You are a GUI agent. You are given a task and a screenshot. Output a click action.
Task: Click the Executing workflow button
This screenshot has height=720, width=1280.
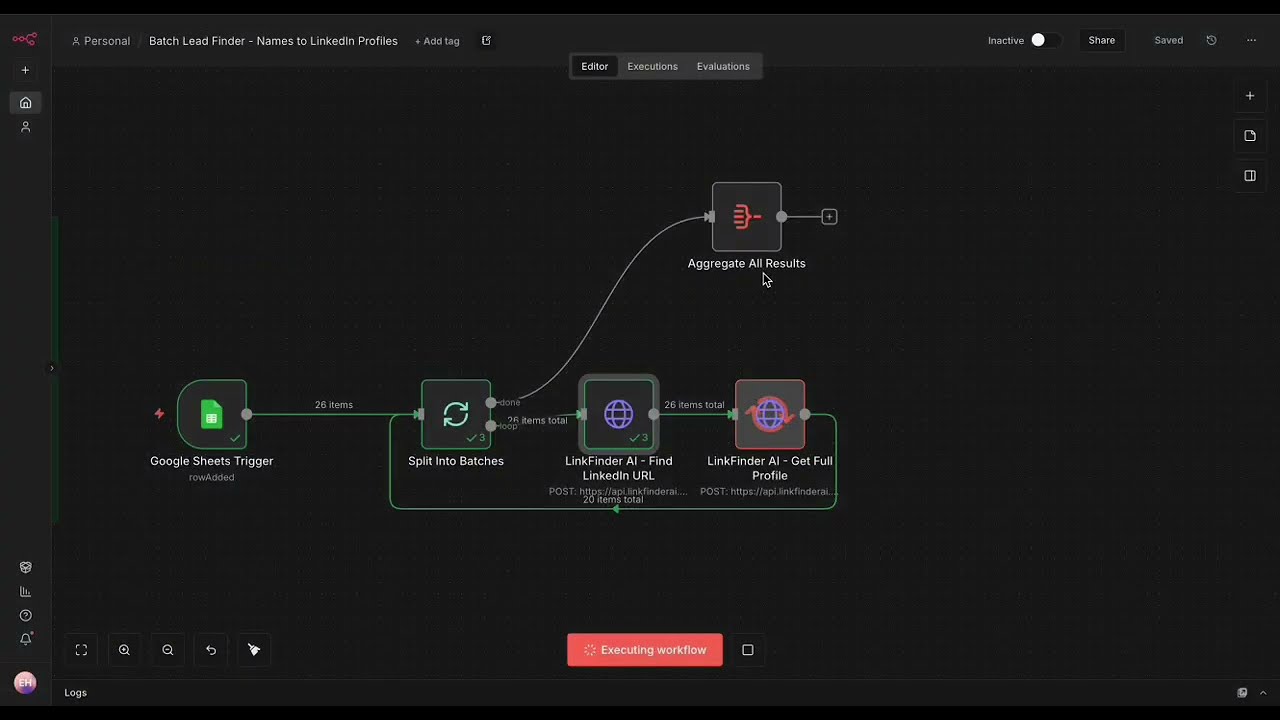tap(645, 650)
